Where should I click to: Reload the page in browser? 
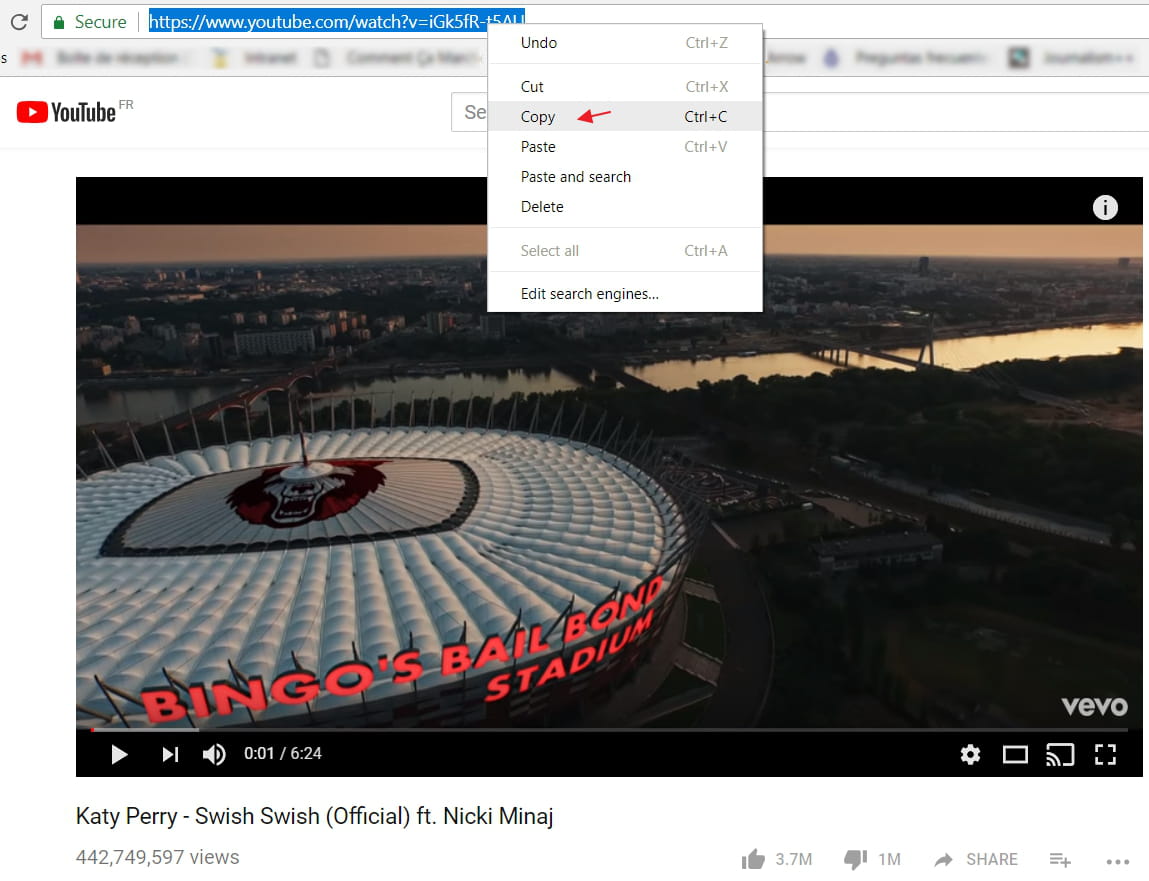tap(18, 21)
